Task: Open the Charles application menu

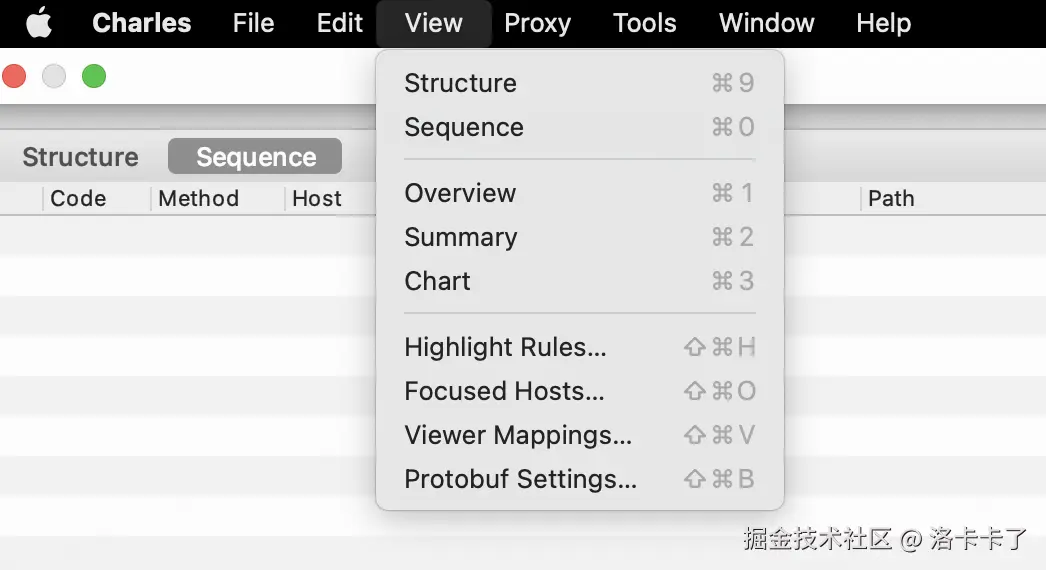Action: coord(141,23)
